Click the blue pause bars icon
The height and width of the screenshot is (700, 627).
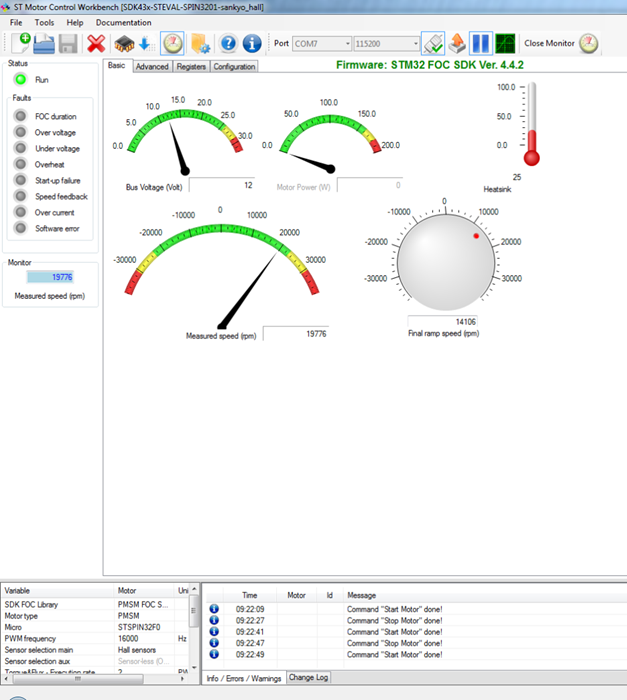(x=481, y=43)
